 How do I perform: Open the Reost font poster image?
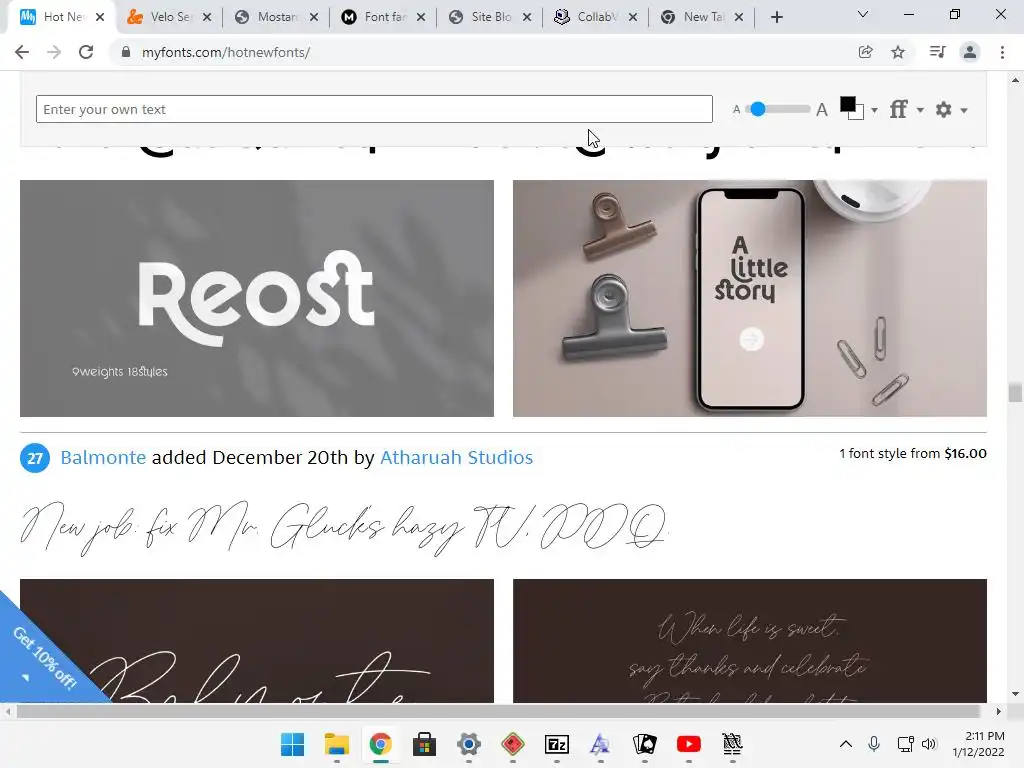257,298
